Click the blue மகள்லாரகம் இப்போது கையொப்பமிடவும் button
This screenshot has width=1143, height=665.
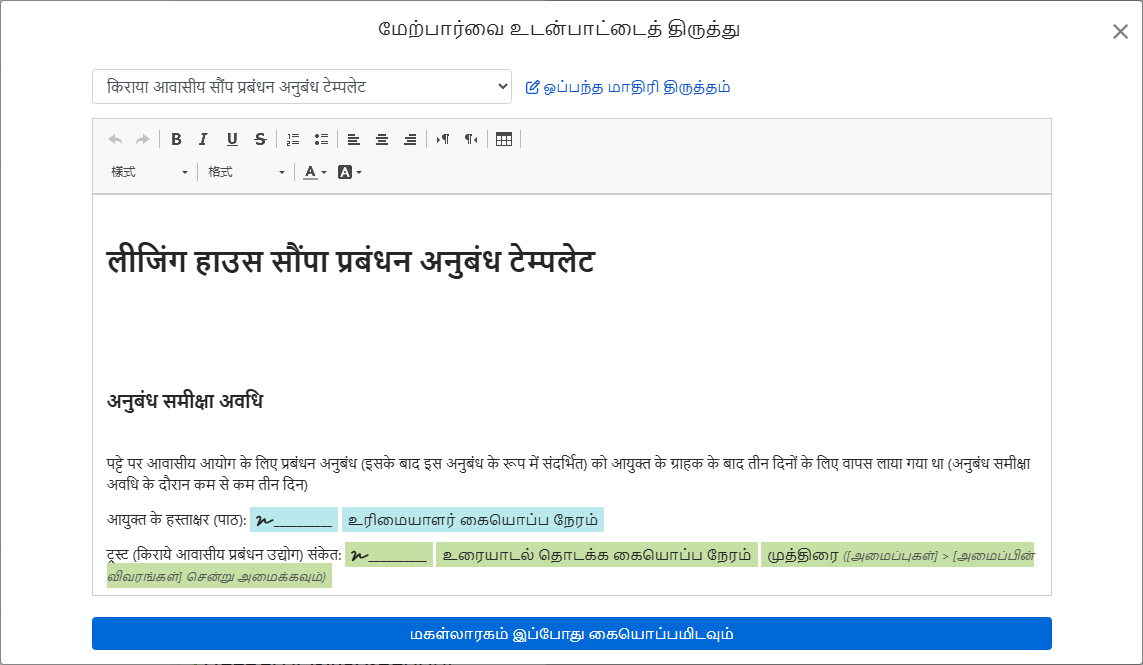572,634
